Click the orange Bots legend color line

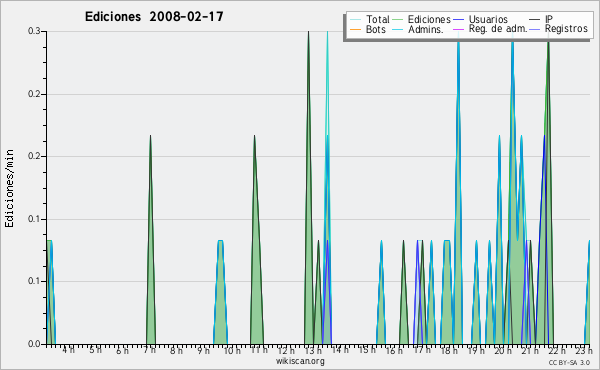coord(355,29)
